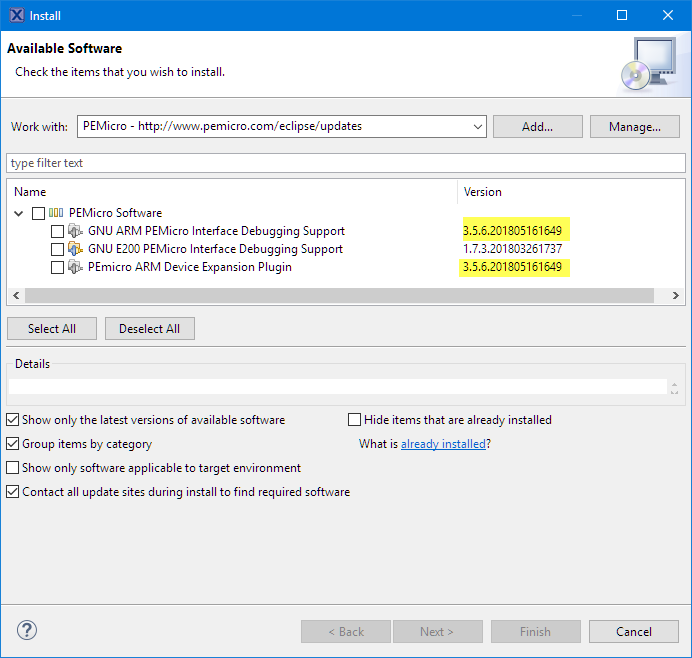Tick Hide items that are already installed
Screen dimensions: 692x658
pos(355,420)
